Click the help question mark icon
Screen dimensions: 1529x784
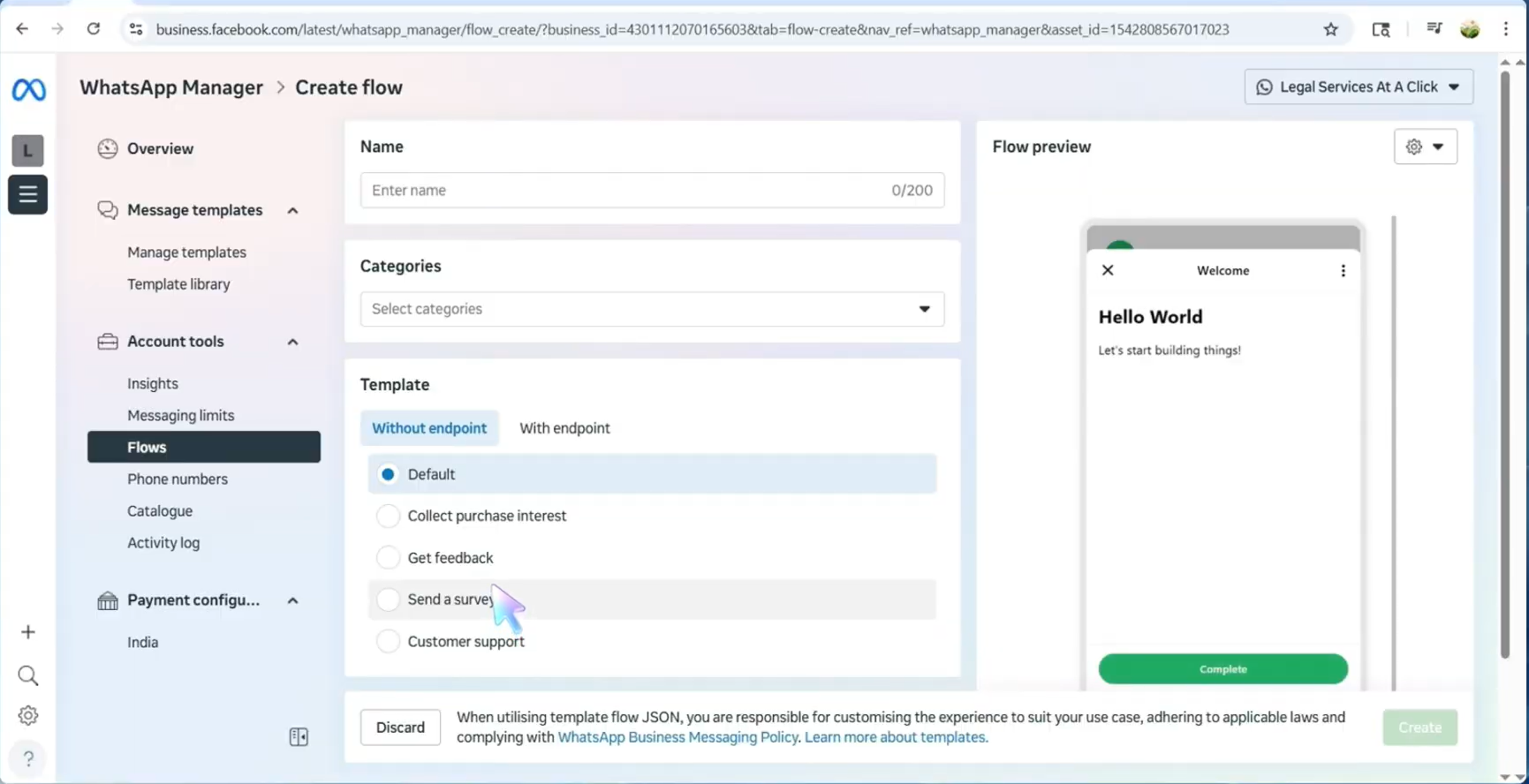tap(28, 758)
